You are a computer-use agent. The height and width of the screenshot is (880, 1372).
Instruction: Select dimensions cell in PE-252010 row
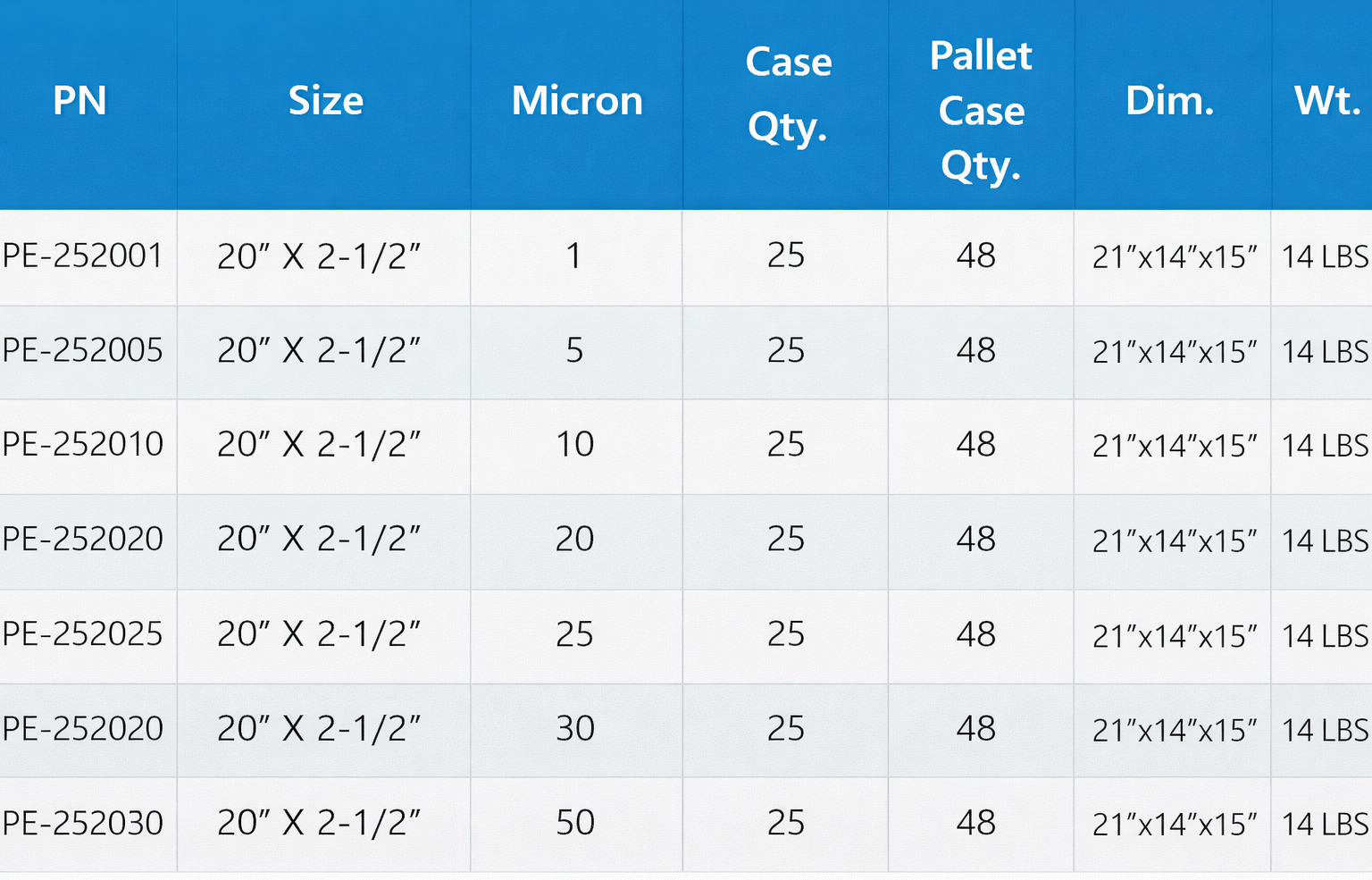point(1175,446)
